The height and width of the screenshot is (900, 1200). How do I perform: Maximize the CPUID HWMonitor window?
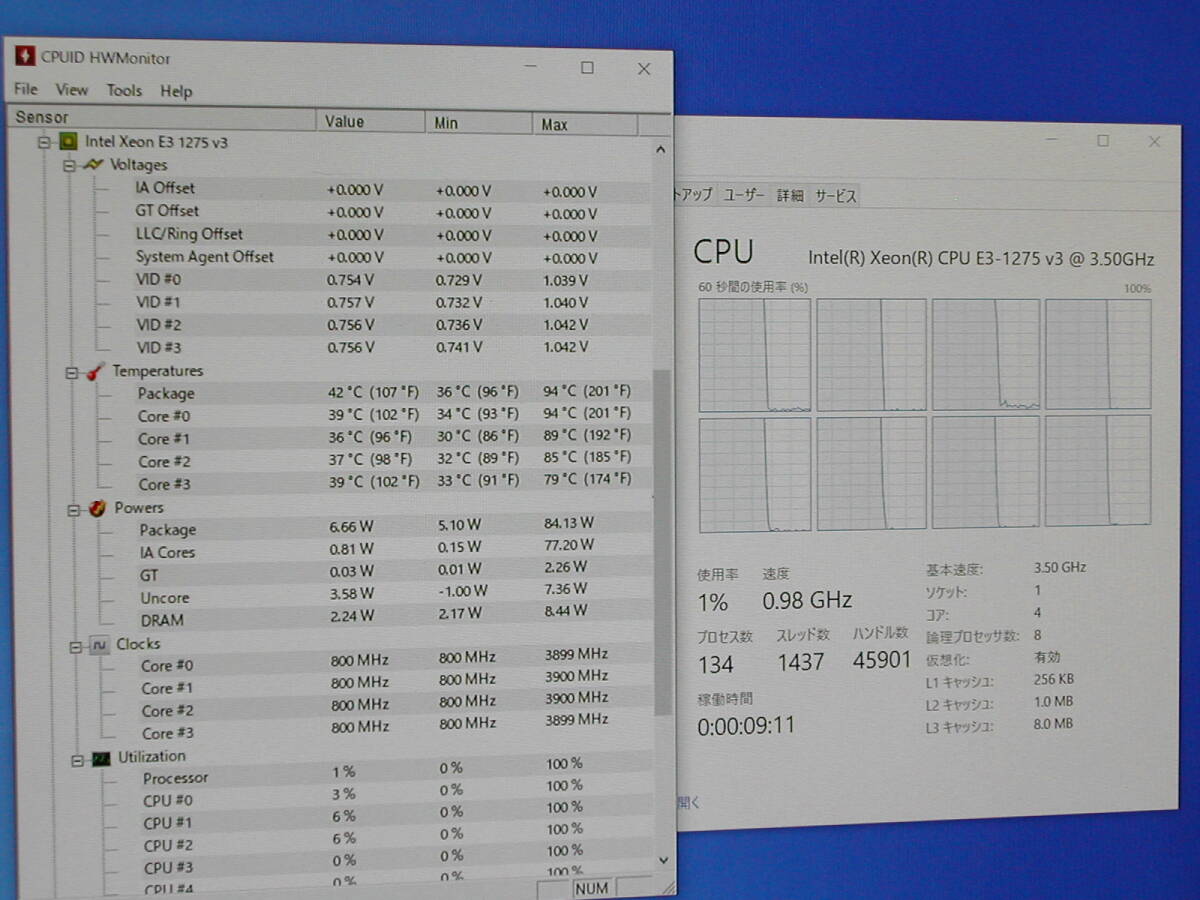(x=587, y=68)
